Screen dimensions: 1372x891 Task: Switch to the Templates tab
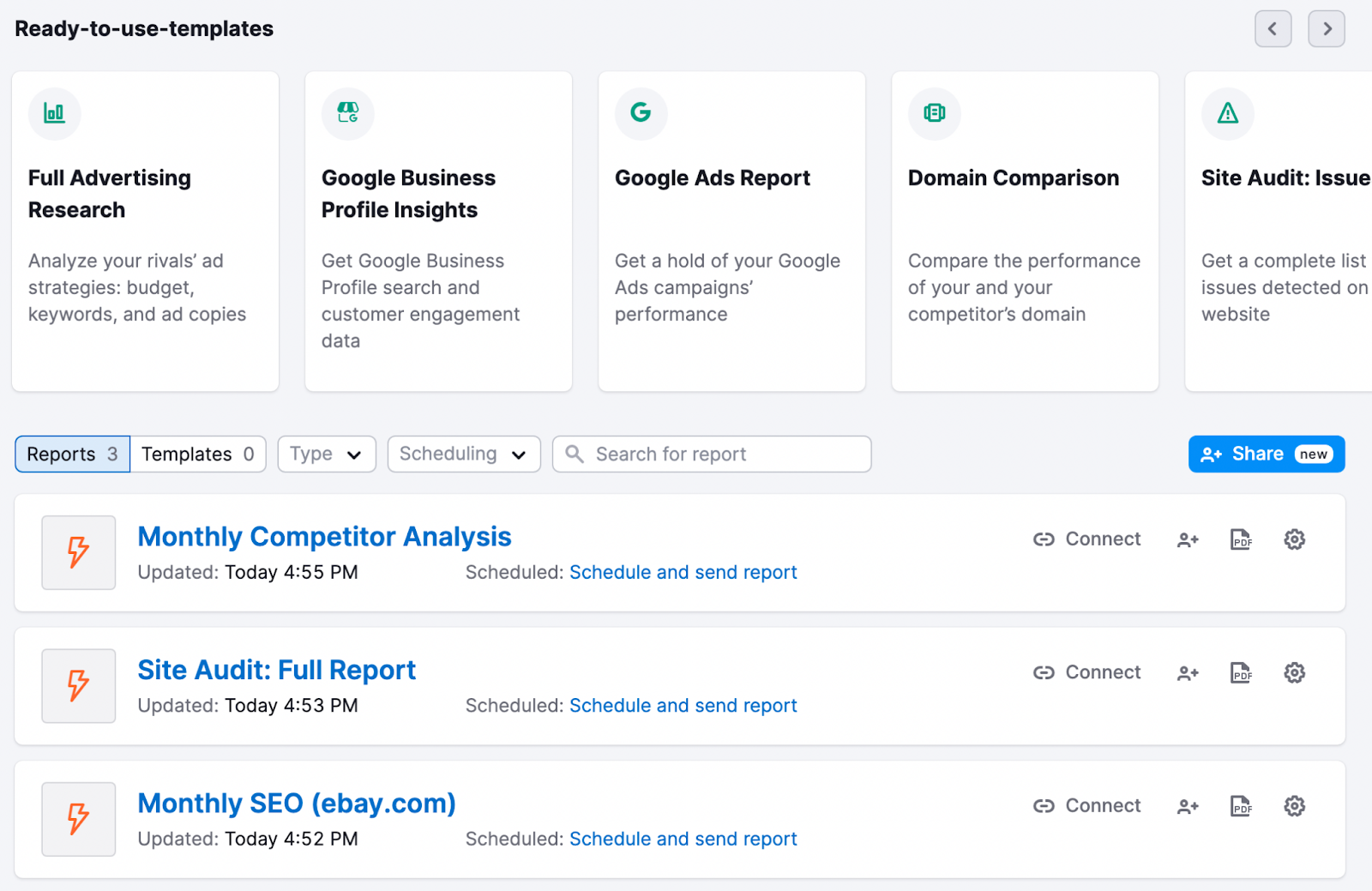coord(196,454)
